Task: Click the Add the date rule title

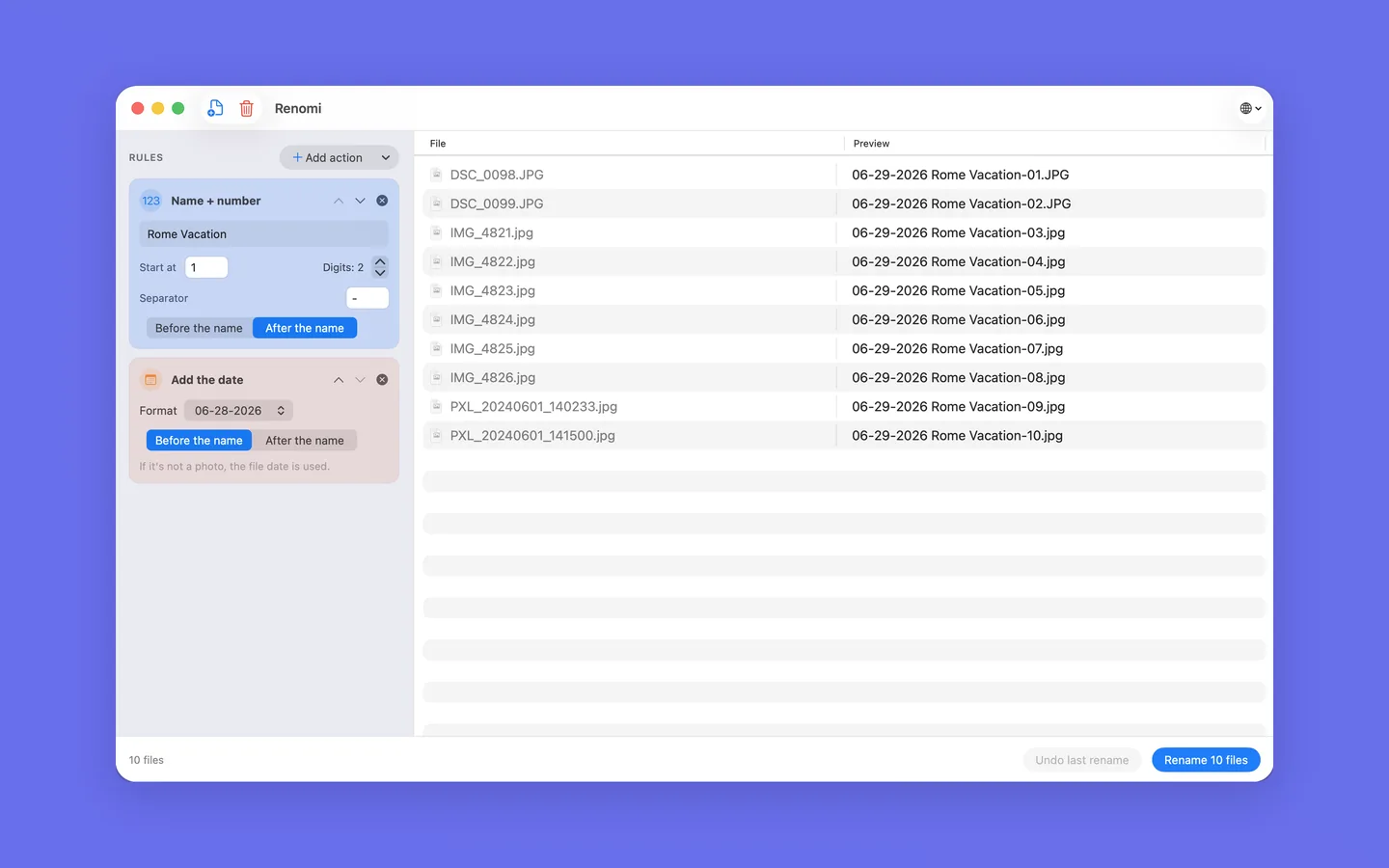Action: [207, 380]
